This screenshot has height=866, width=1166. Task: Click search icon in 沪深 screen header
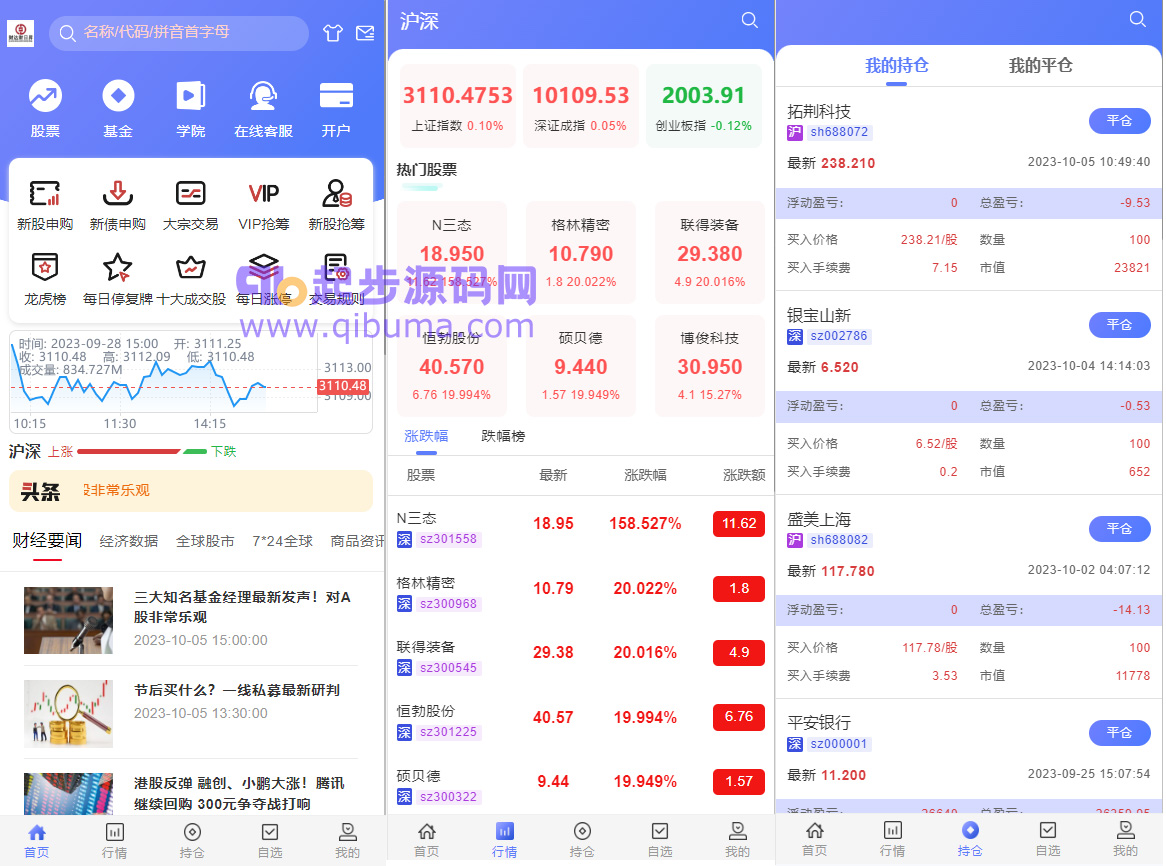tap(750, 20)
